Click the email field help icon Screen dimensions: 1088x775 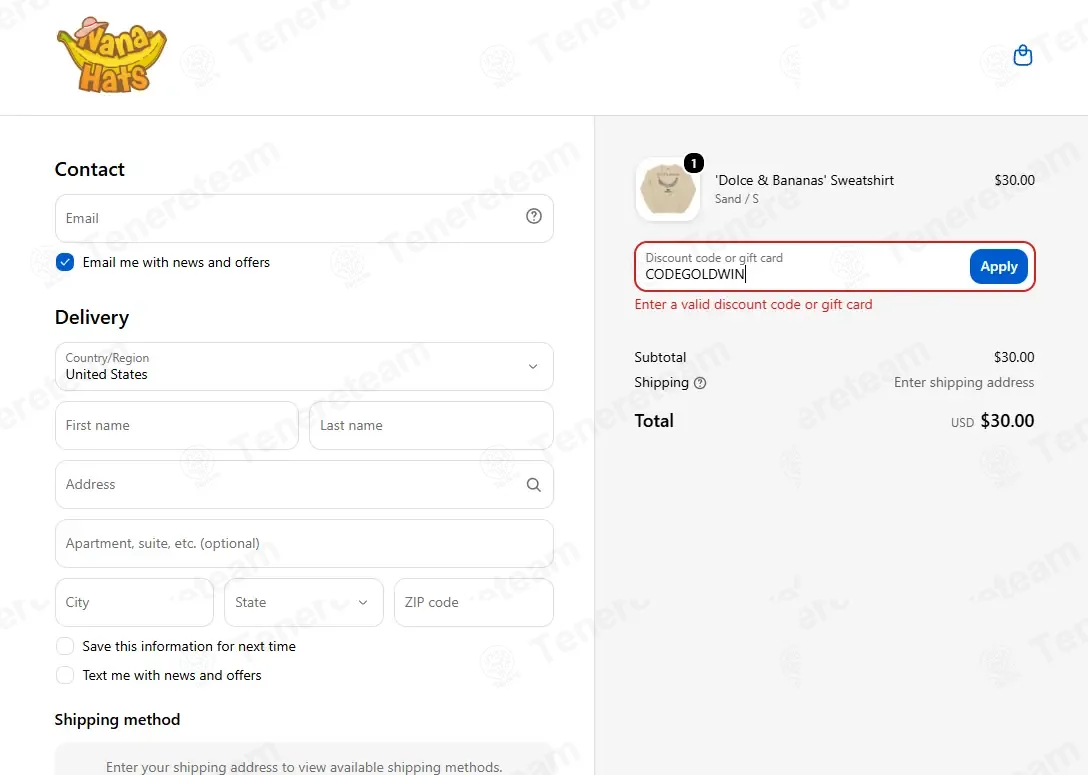pos(534,216)
